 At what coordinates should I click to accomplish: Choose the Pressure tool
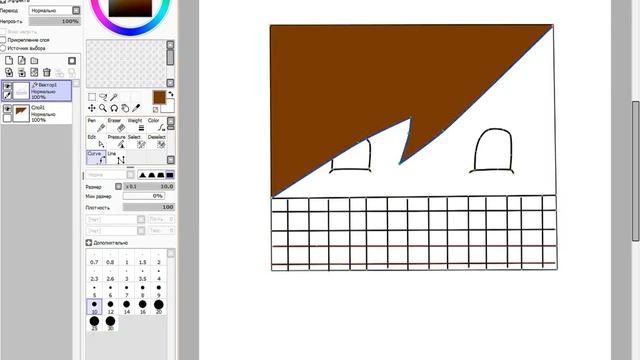[116, 142]
